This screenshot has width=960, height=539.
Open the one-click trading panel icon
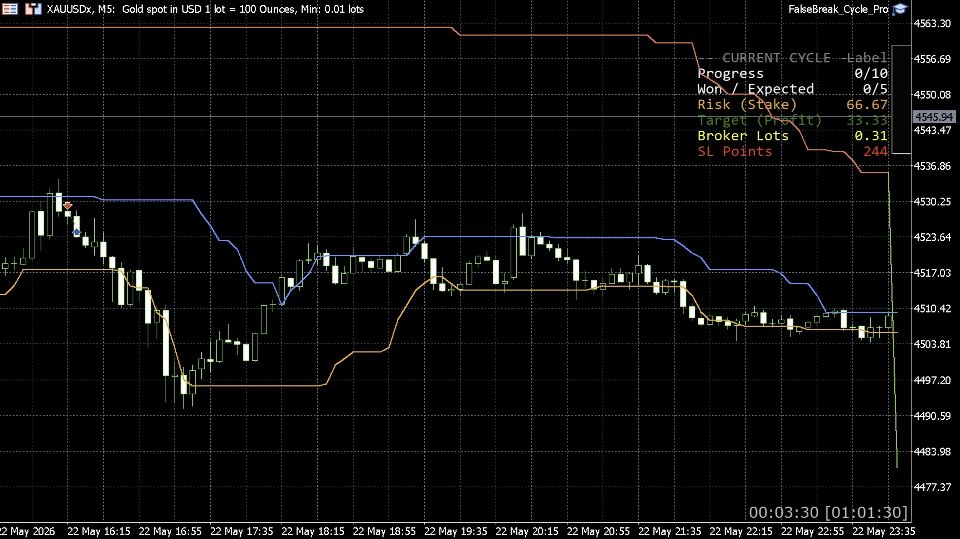point(10,9)
